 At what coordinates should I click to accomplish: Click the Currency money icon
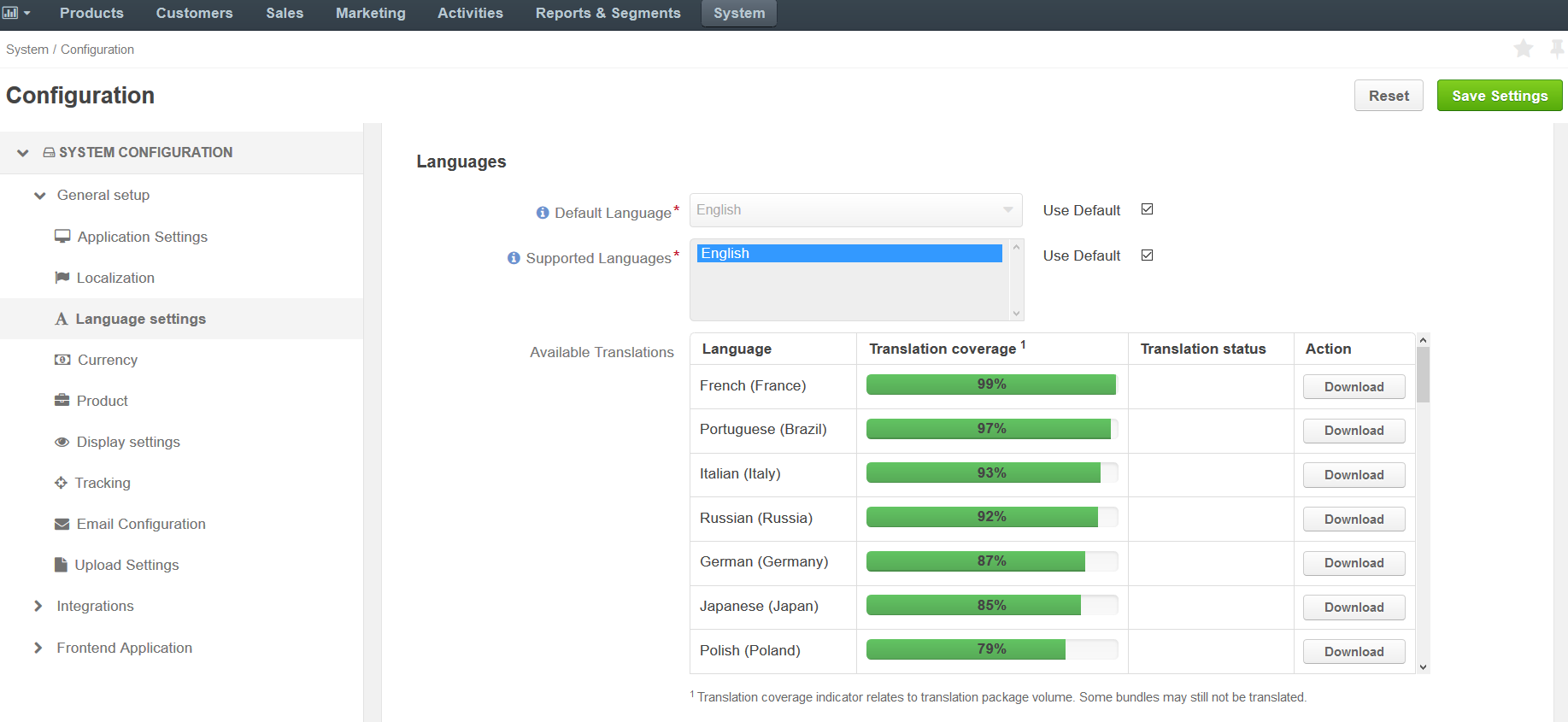(x=62, y=360)
